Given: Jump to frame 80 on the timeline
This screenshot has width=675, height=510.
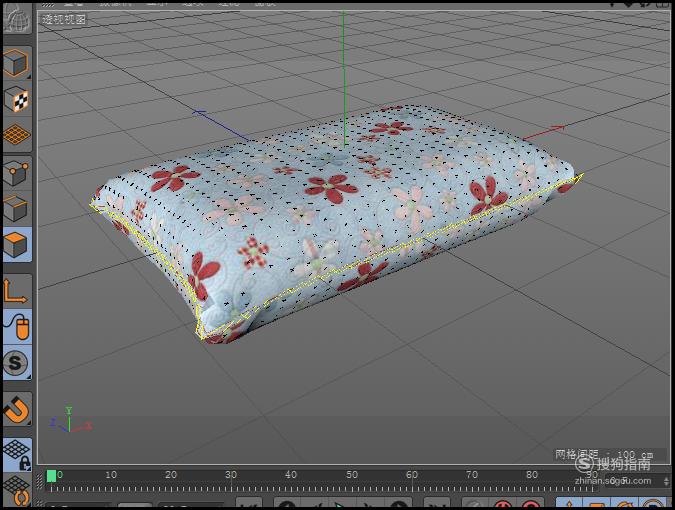Looking at the screenshot, I should point(532,475).
